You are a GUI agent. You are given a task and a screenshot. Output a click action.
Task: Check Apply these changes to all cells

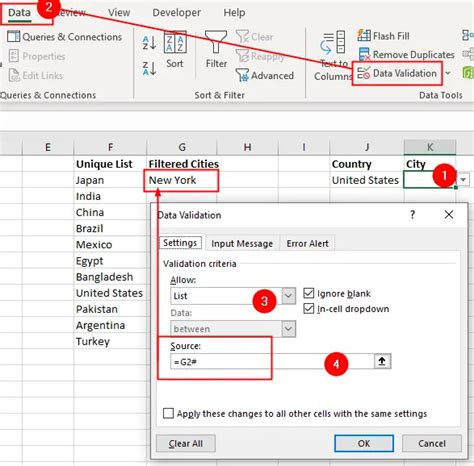click(168, 413)
